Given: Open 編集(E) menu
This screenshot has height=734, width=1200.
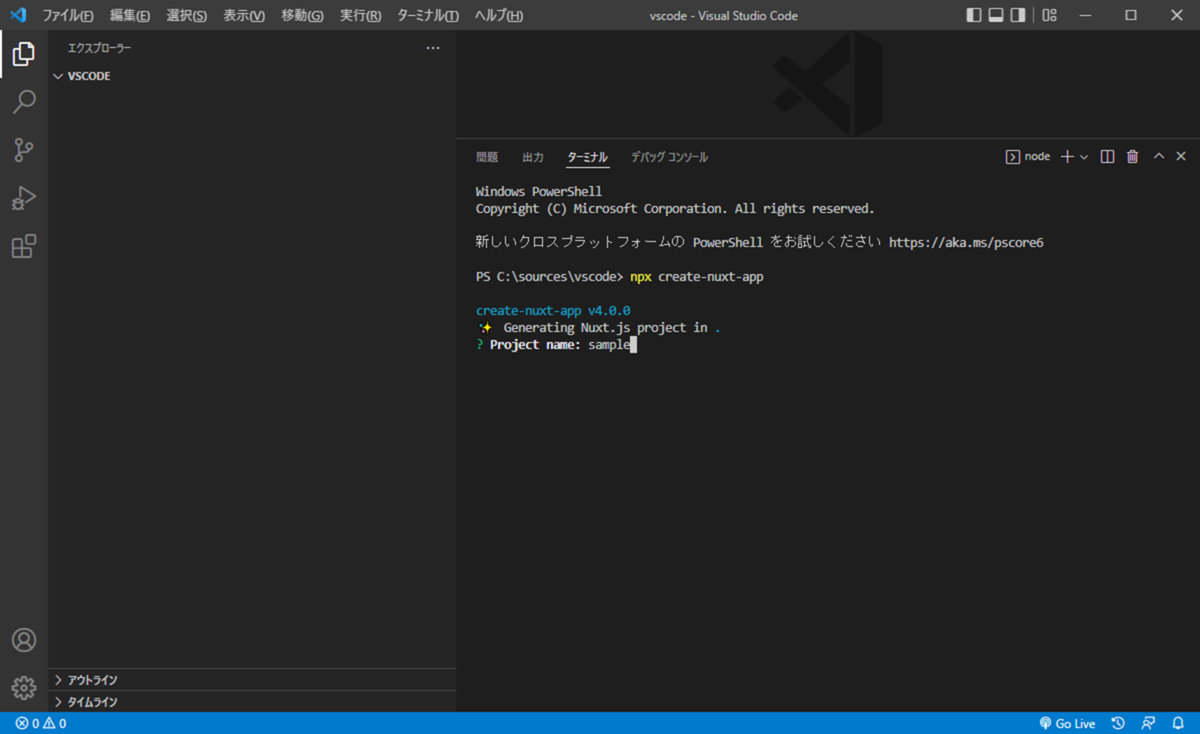Looking at the screenshot, I should pos(130,16).
